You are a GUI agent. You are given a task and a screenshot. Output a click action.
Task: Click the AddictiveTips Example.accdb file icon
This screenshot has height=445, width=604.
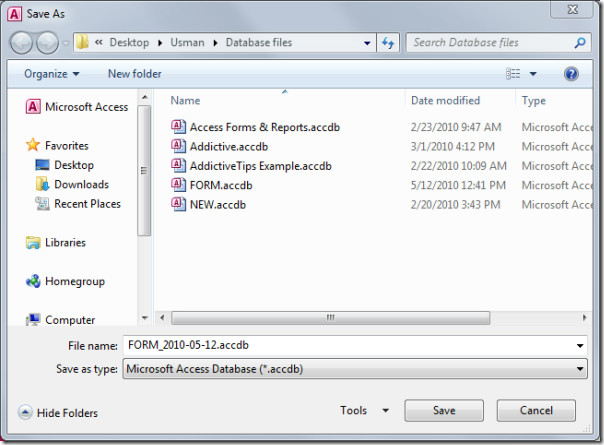point(178,165)
